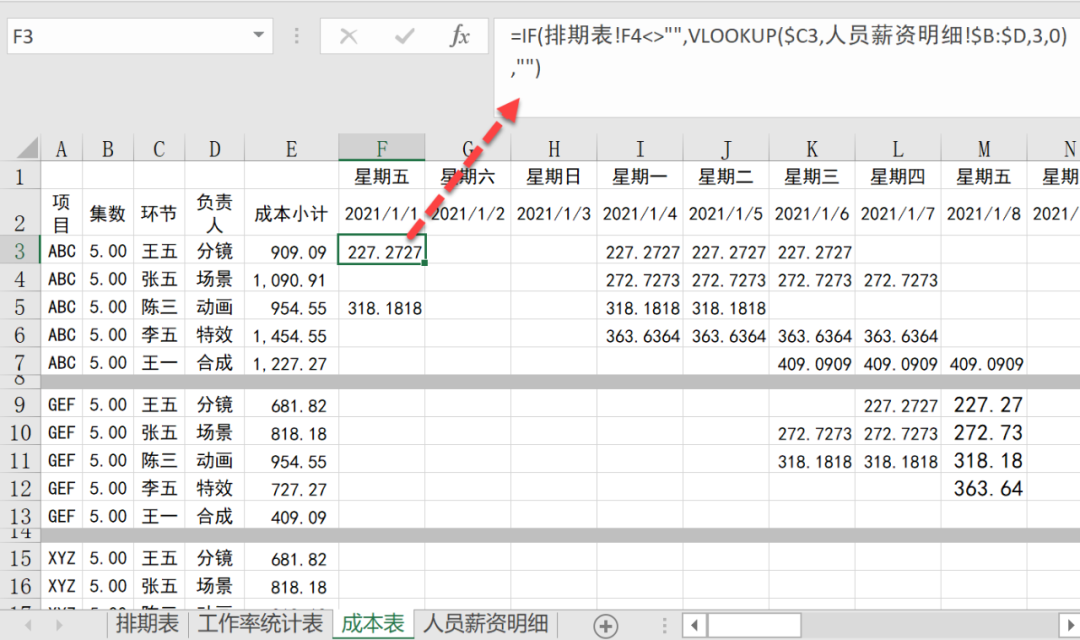Viewport: 1080px width, 640px height.
Task: Click the confirm (checkmark) formula entry icon
Action: [x=404, y=36]
